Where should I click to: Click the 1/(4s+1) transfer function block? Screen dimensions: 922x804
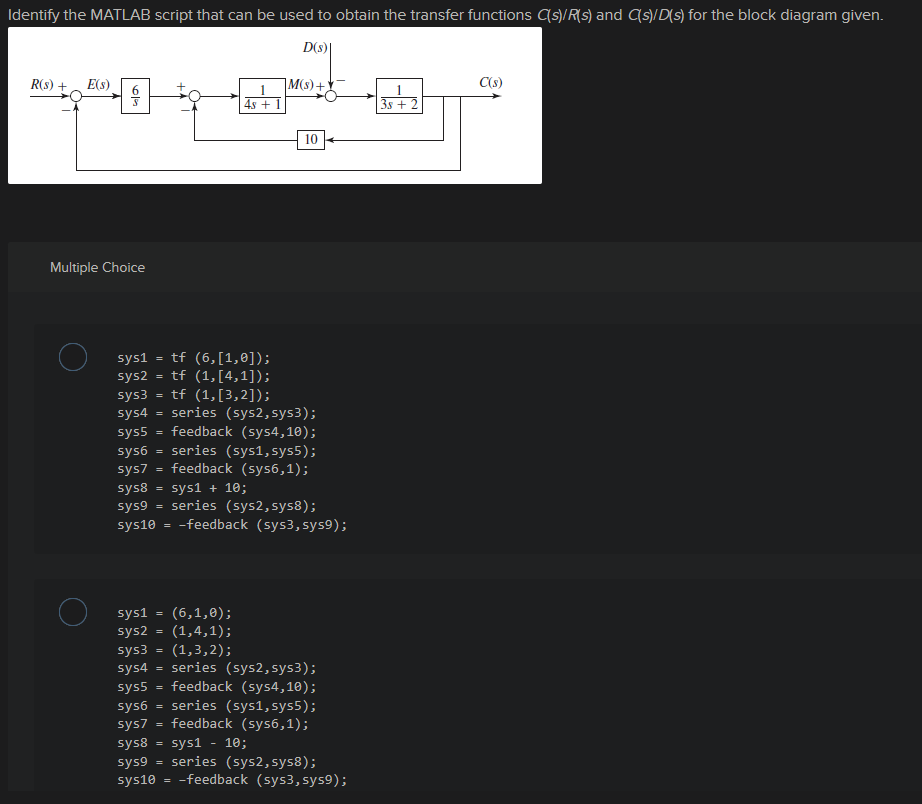(x=261, y=97)
